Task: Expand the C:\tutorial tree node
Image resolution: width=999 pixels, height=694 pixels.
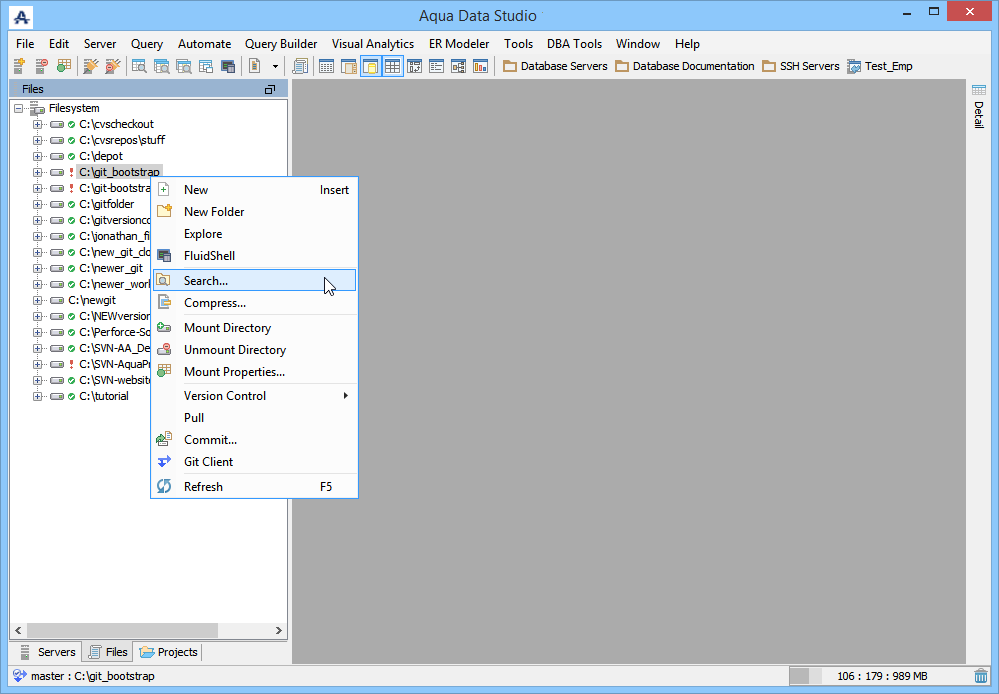Action: pyautogui.click(x=38, y=396)
